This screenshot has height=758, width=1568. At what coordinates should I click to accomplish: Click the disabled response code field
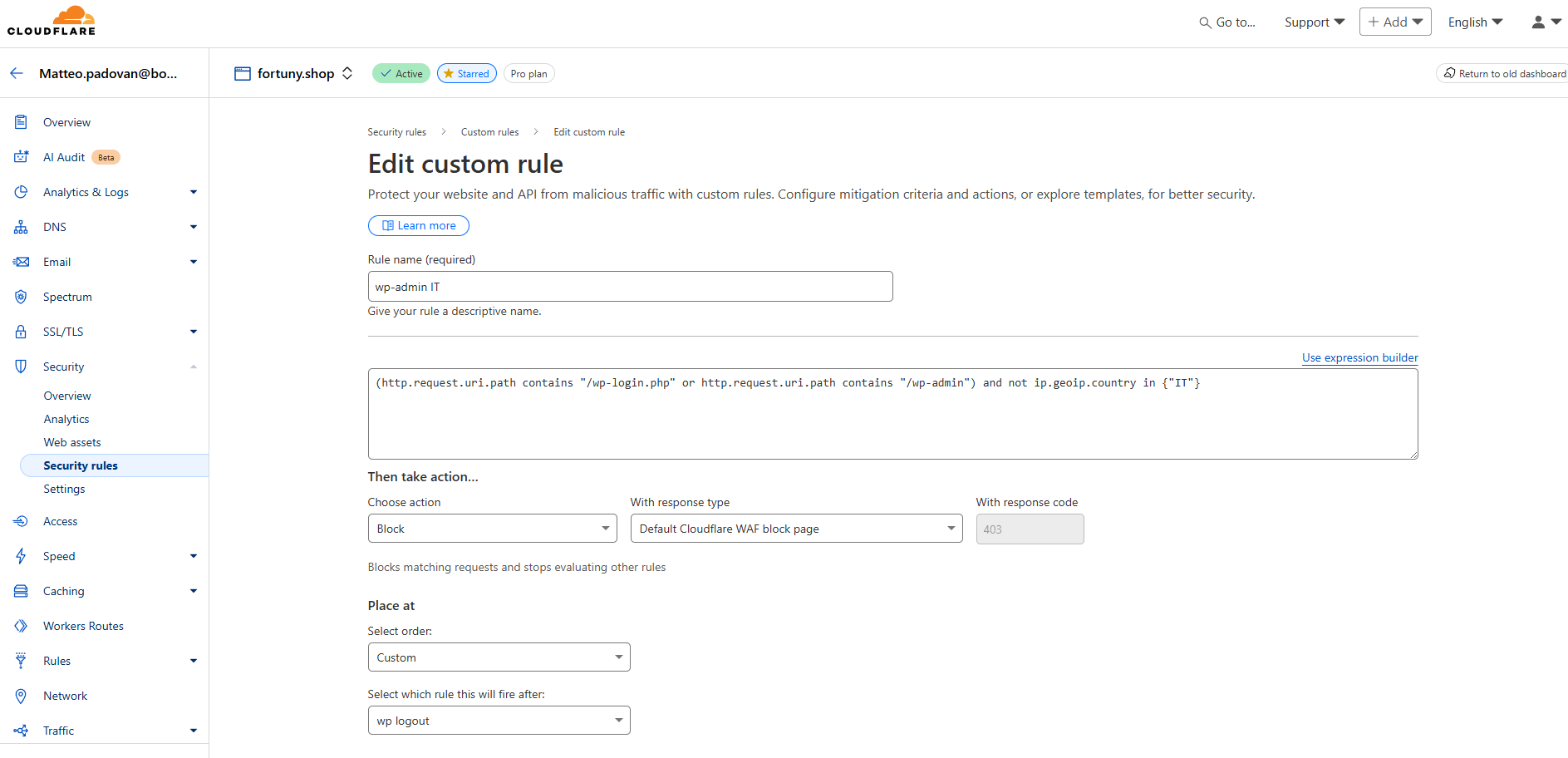coord(1030,529)
